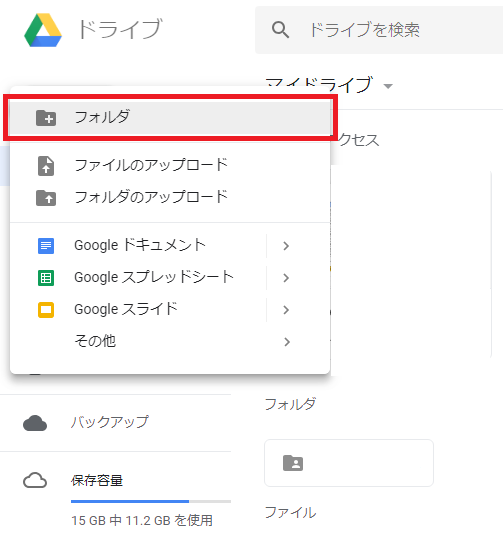This screenshot has height=535, width=503.
Task: Open the その他 menu entry
Action: coord(170,342)
